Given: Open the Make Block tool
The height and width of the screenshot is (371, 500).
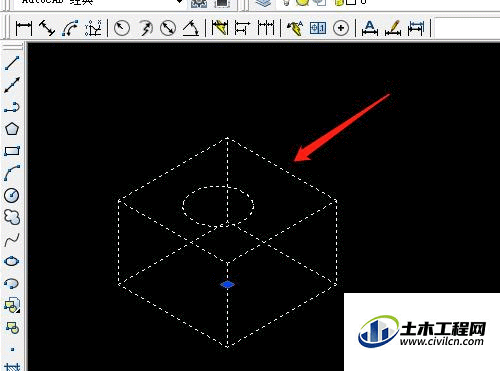Looking at the screenshot, I should 12,327.
